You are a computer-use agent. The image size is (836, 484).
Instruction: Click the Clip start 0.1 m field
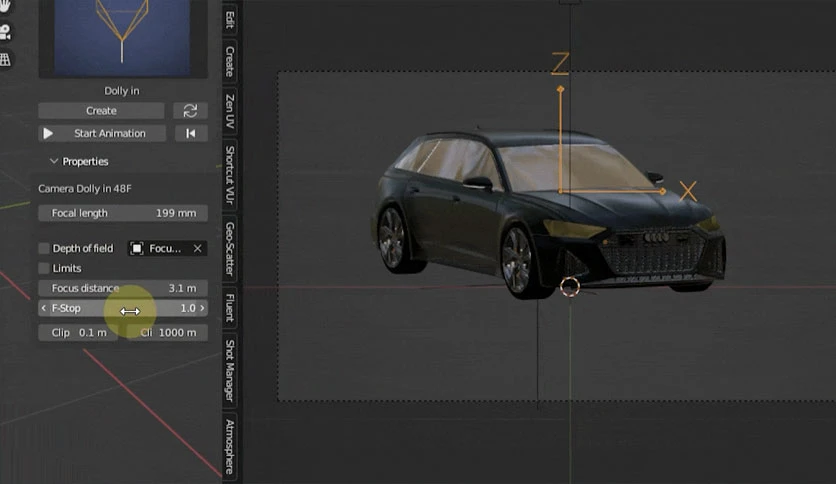(78, 333)
